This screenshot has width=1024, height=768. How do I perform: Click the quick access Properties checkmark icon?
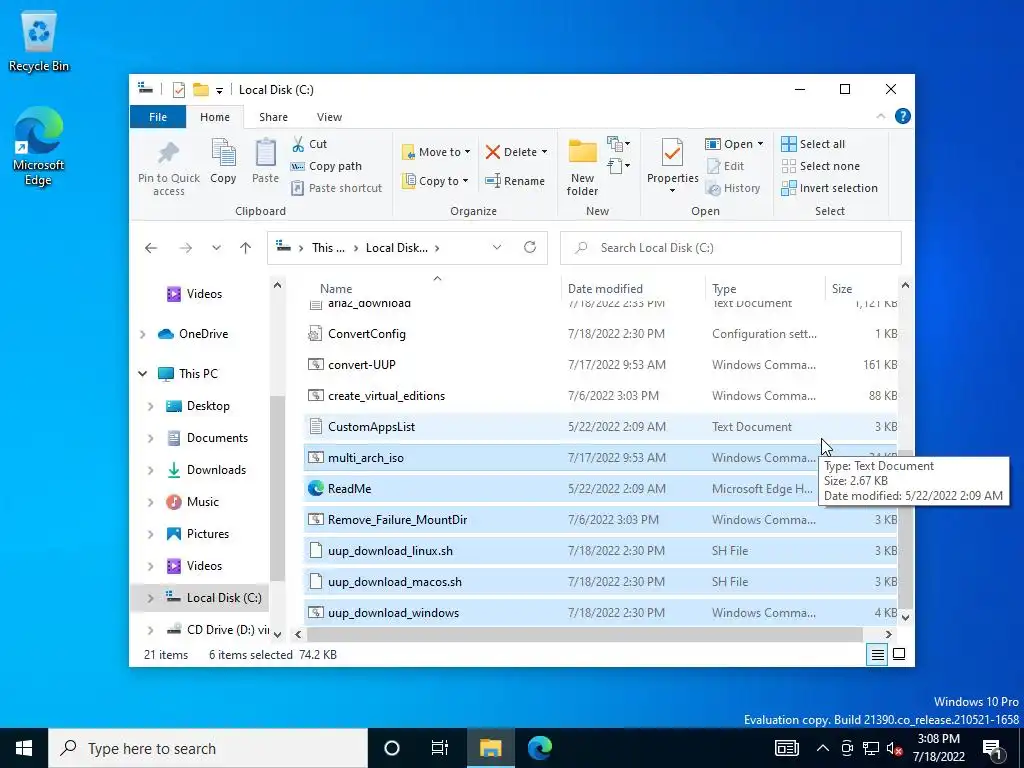click(179, 89)
